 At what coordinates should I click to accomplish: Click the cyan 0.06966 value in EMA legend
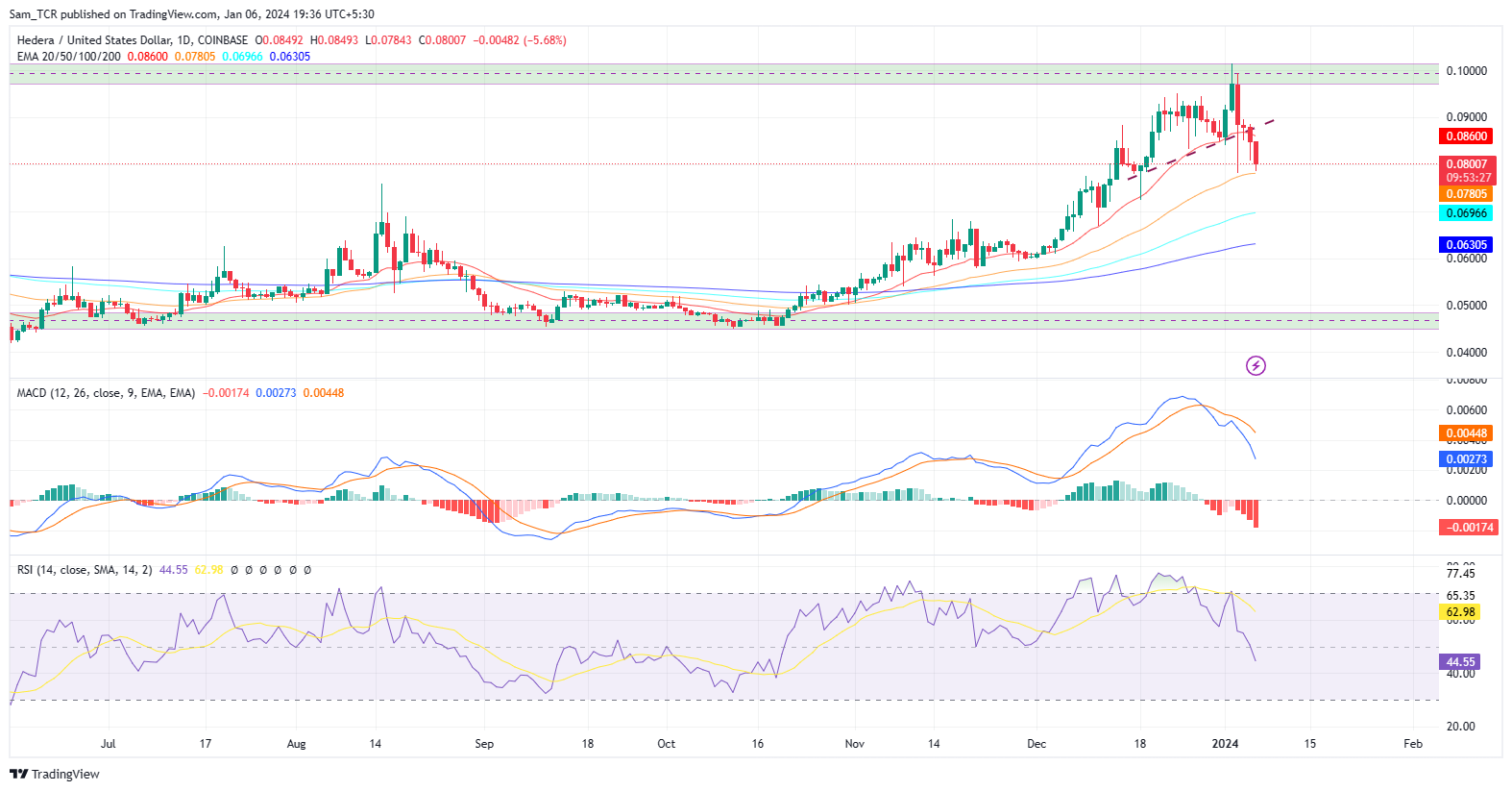click(242, 57)
